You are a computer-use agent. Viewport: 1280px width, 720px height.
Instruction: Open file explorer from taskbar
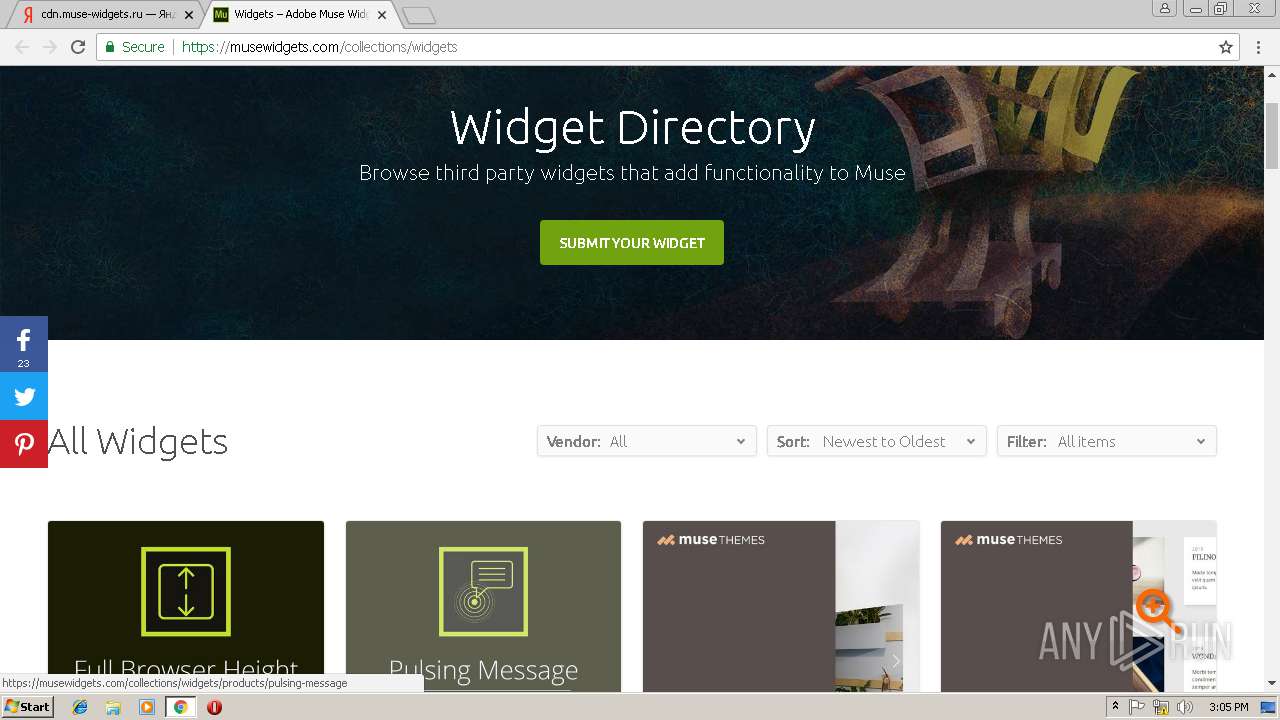(113, 707)
